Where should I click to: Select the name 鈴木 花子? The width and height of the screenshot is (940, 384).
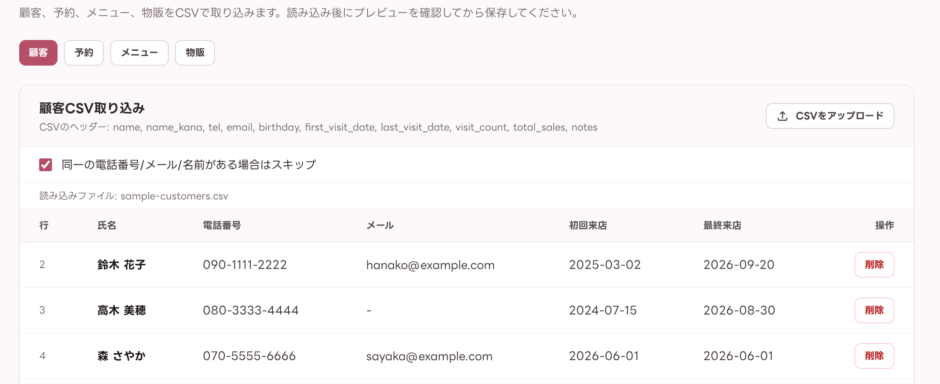point(121,265)
